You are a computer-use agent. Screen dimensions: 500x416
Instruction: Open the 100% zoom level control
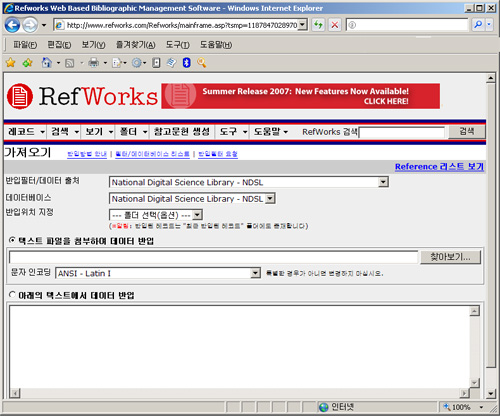(x=463, y=407)
